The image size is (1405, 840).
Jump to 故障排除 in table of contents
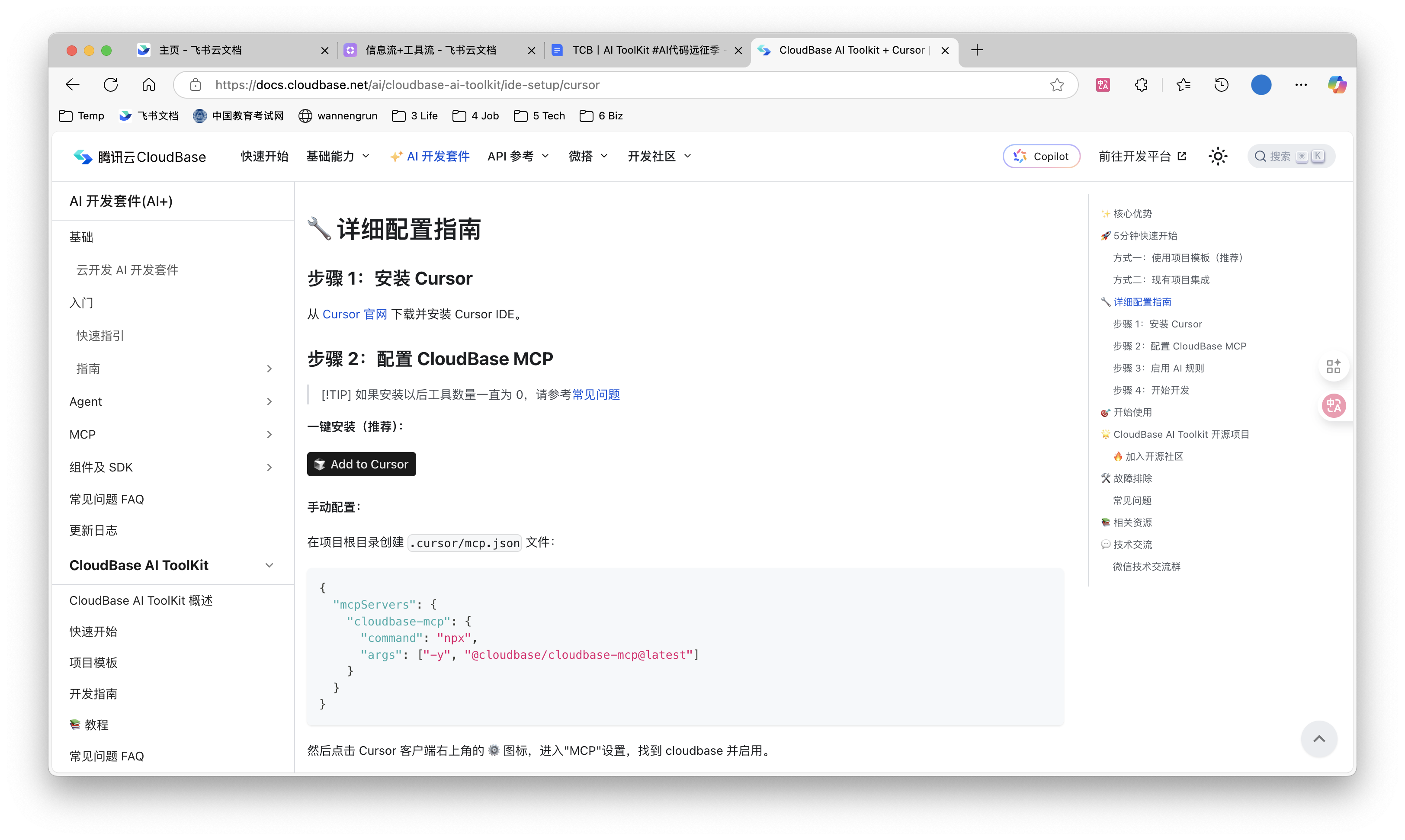pyautogui.click(x=1126, y=478)
